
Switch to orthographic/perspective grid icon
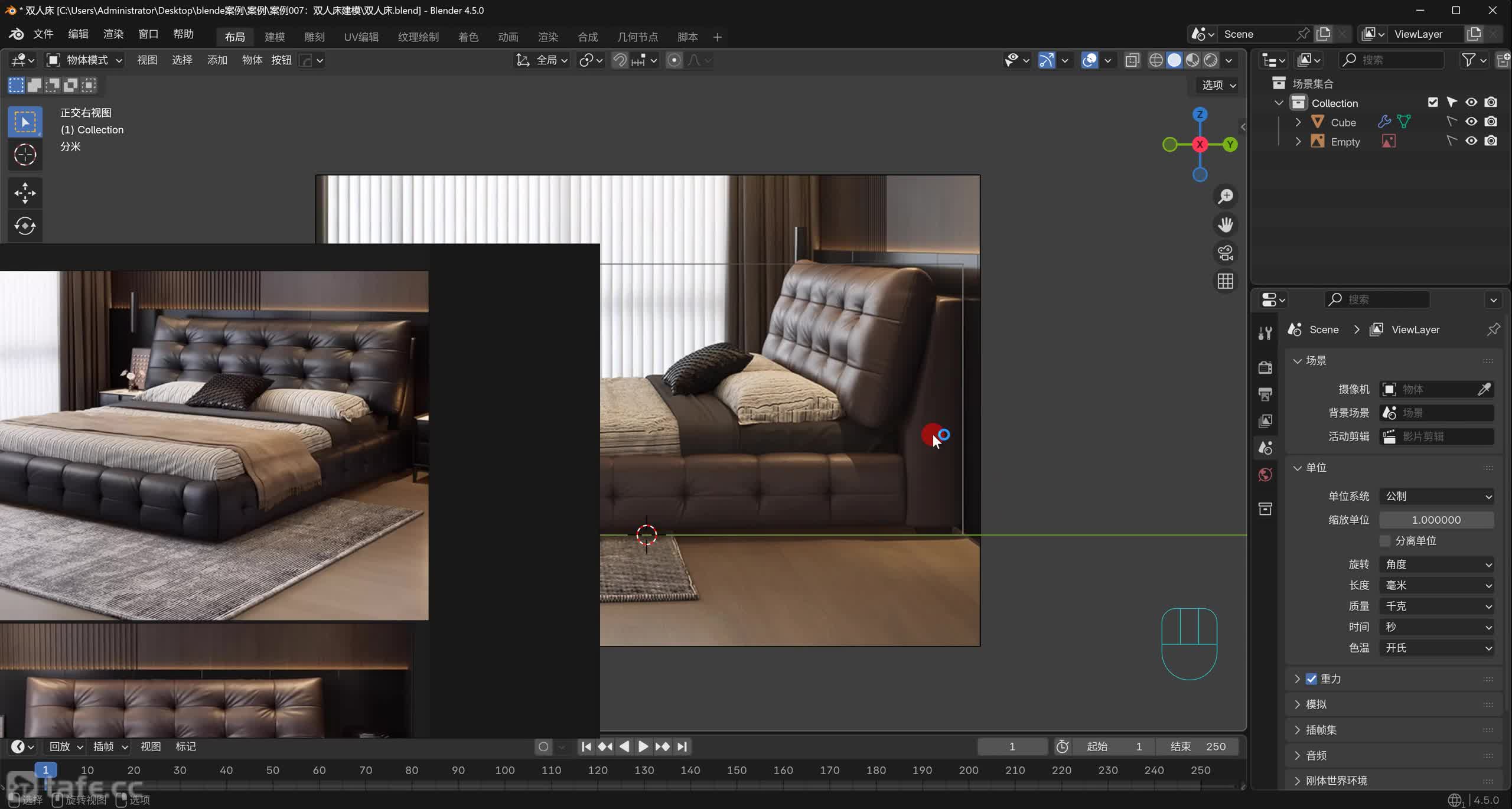(1226, 281)
